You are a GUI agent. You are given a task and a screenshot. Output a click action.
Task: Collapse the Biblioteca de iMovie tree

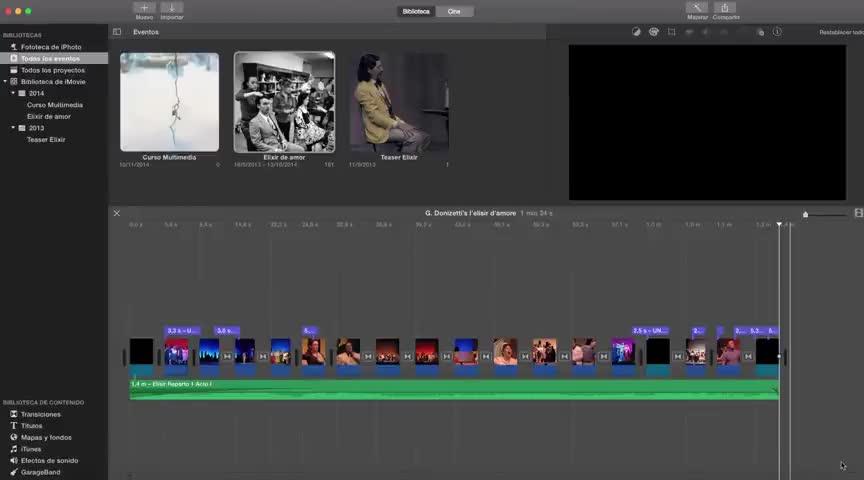click(6, 82)
